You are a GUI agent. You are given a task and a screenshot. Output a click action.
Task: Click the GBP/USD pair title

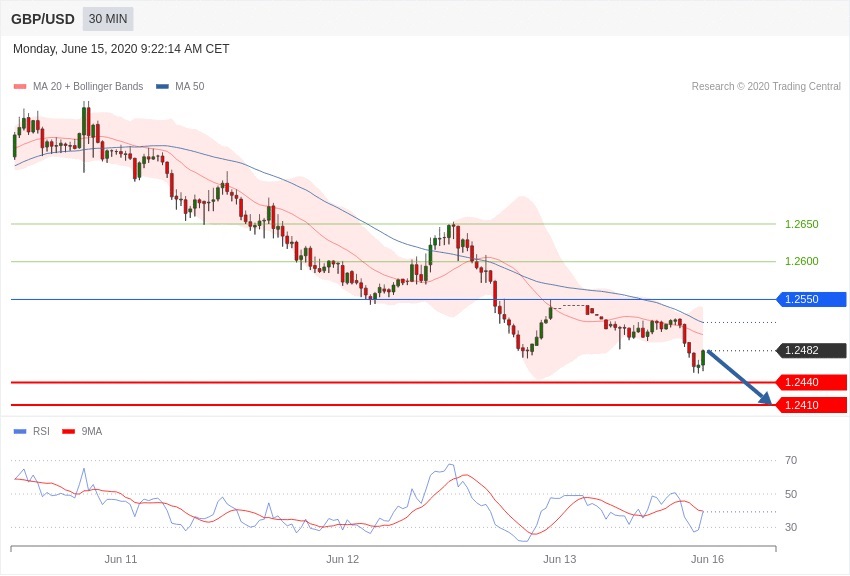43,19
